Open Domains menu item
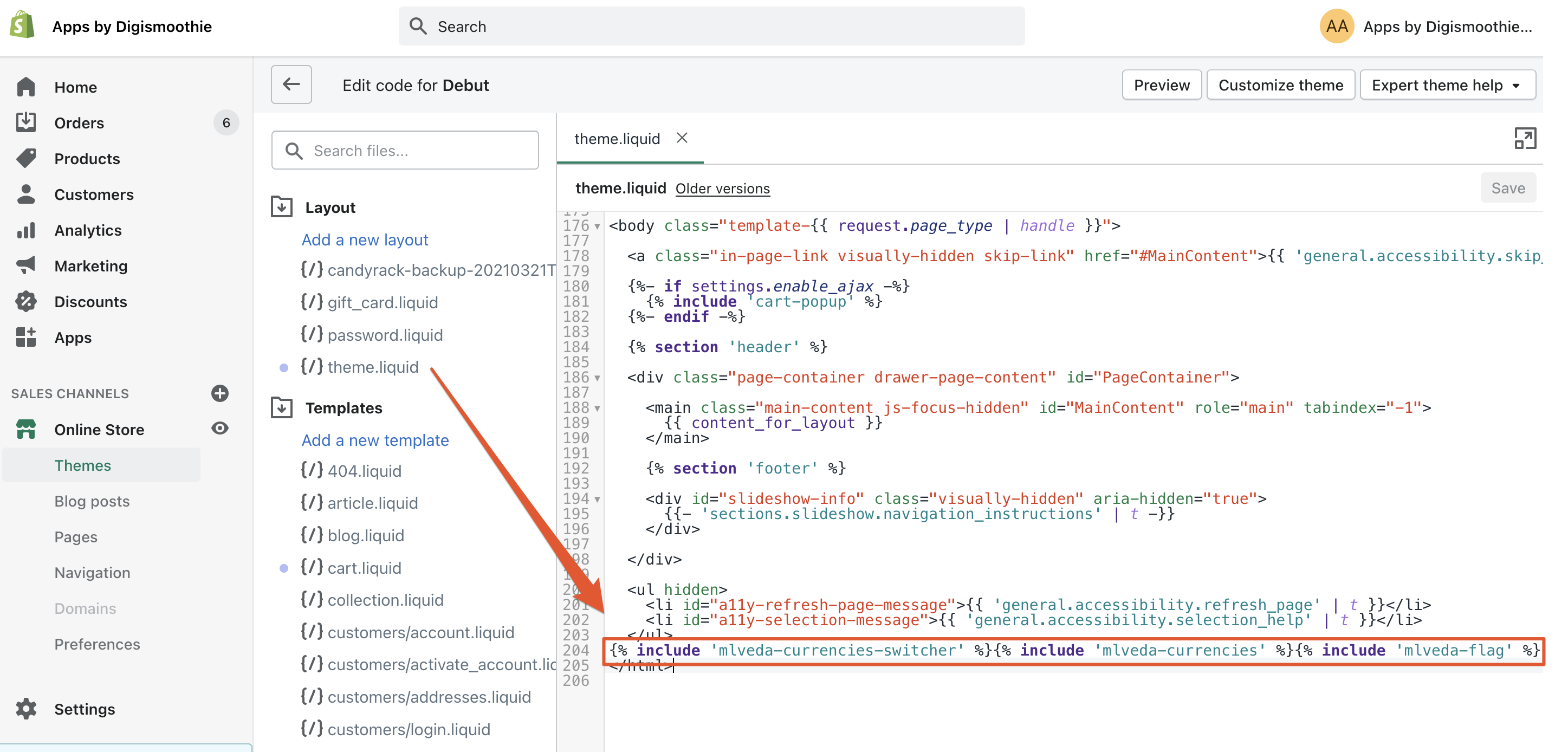The width and height of the screenshot is (1568, 752). [85, 608]
